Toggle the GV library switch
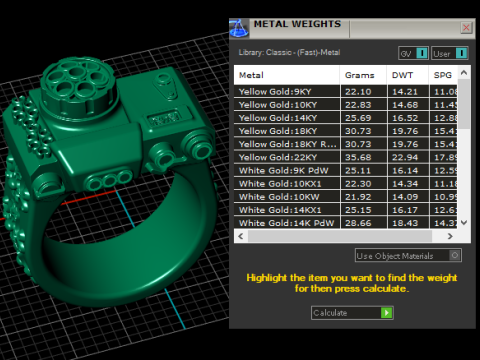 point(413,53)
